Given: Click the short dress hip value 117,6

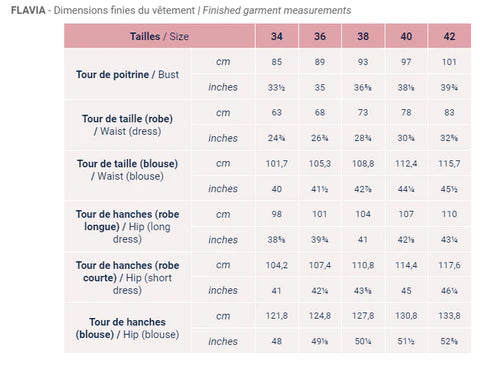Looking at the screenshot, I should [x=449, y=265].
